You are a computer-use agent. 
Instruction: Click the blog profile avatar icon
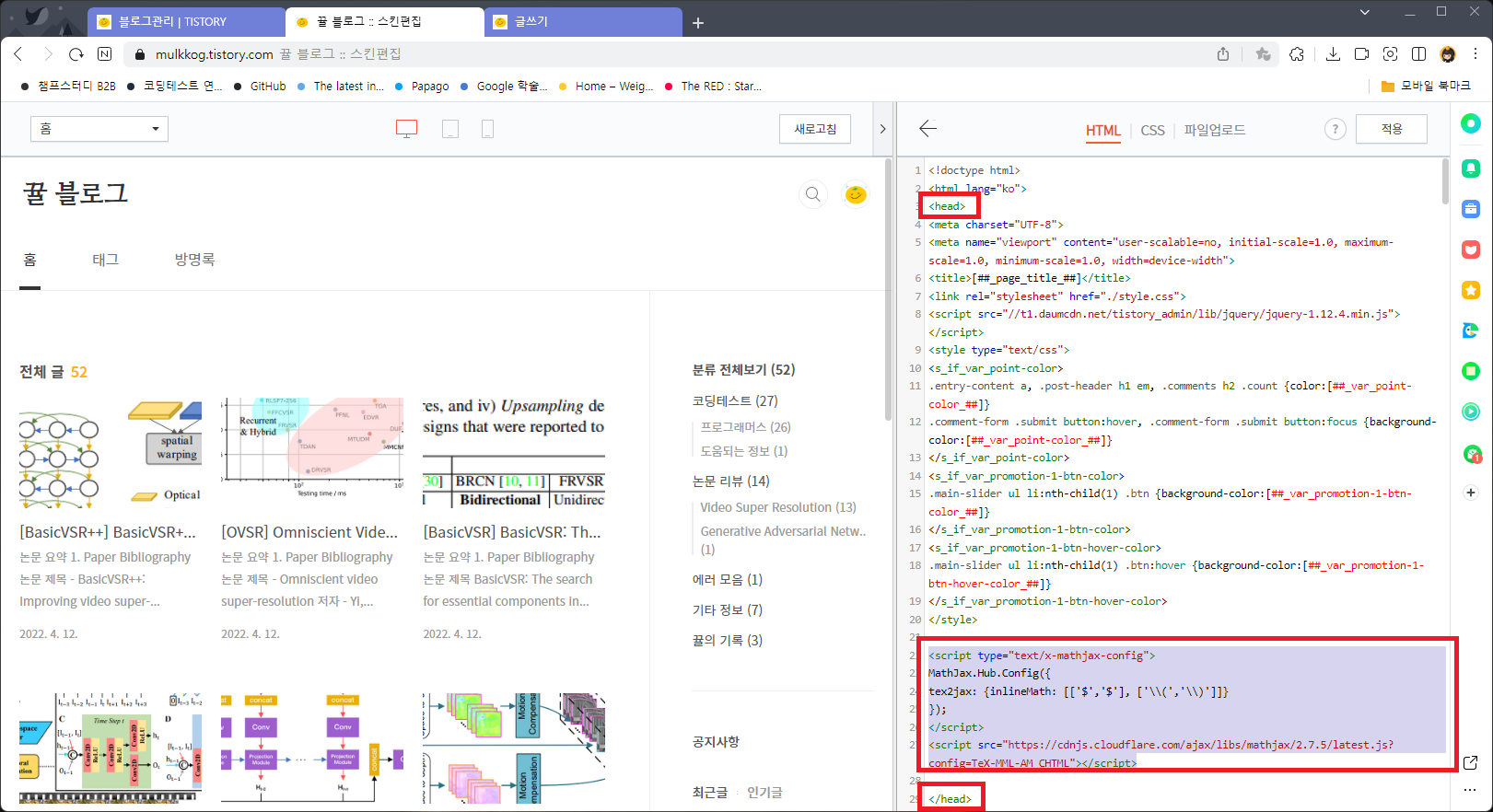pyautogui.click(x=856, y=194)
